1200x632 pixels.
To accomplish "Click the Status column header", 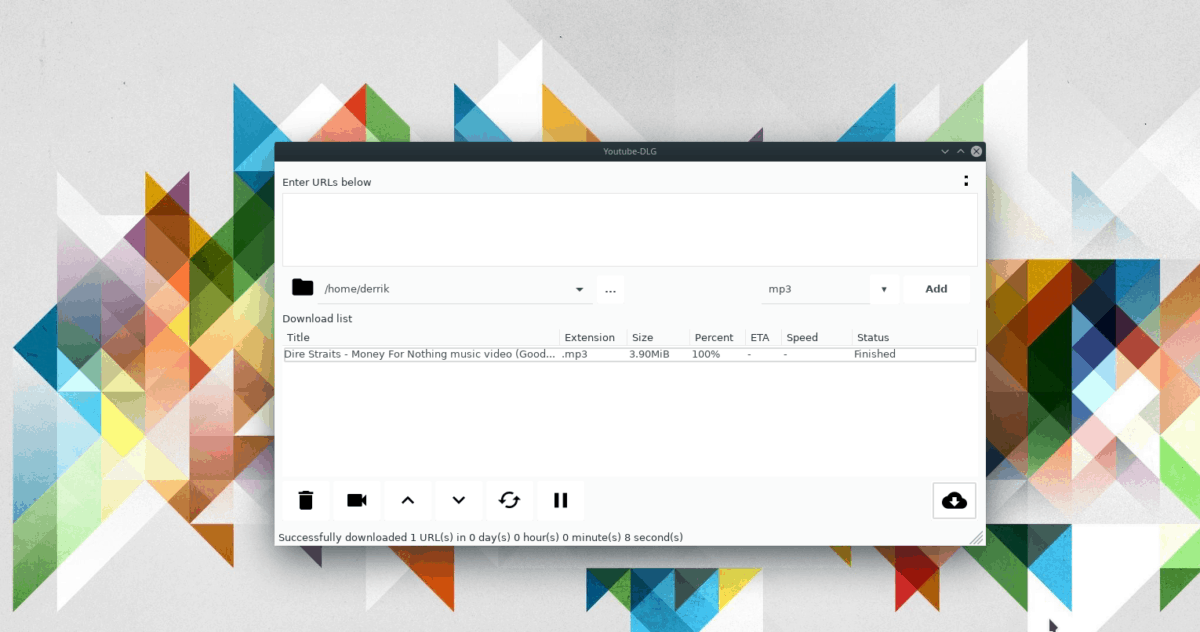I will 914,338.
